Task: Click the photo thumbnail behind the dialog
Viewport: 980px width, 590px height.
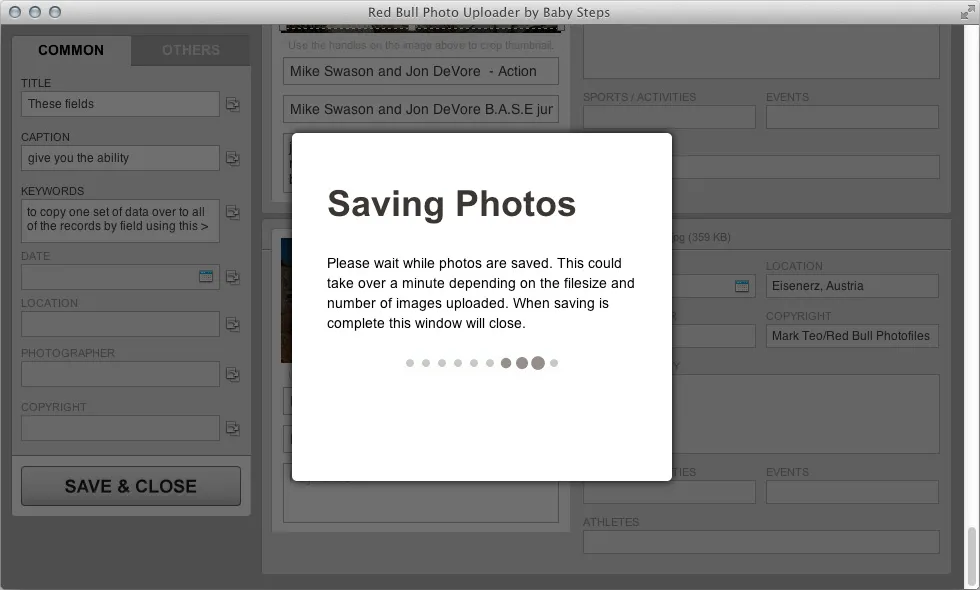Action: tap(286, 300)
